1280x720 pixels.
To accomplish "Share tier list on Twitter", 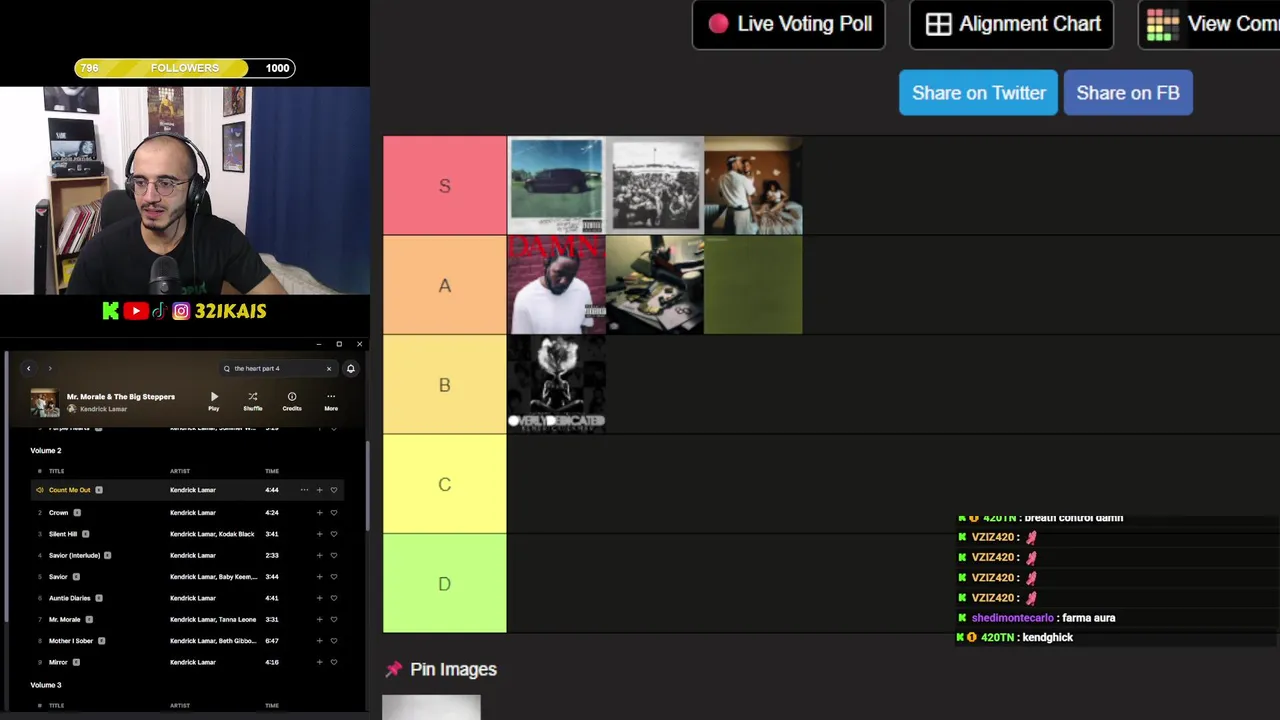I will [x=978, y=93].
